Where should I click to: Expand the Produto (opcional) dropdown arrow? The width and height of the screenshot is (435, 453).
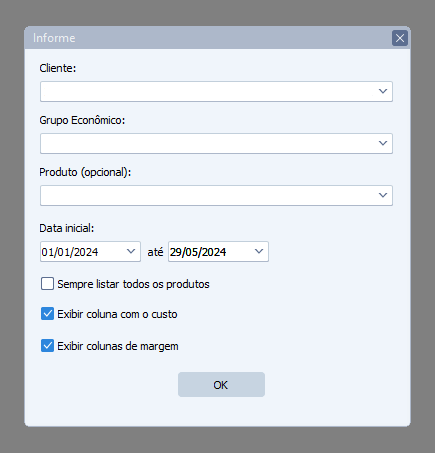tap(383, 195)
